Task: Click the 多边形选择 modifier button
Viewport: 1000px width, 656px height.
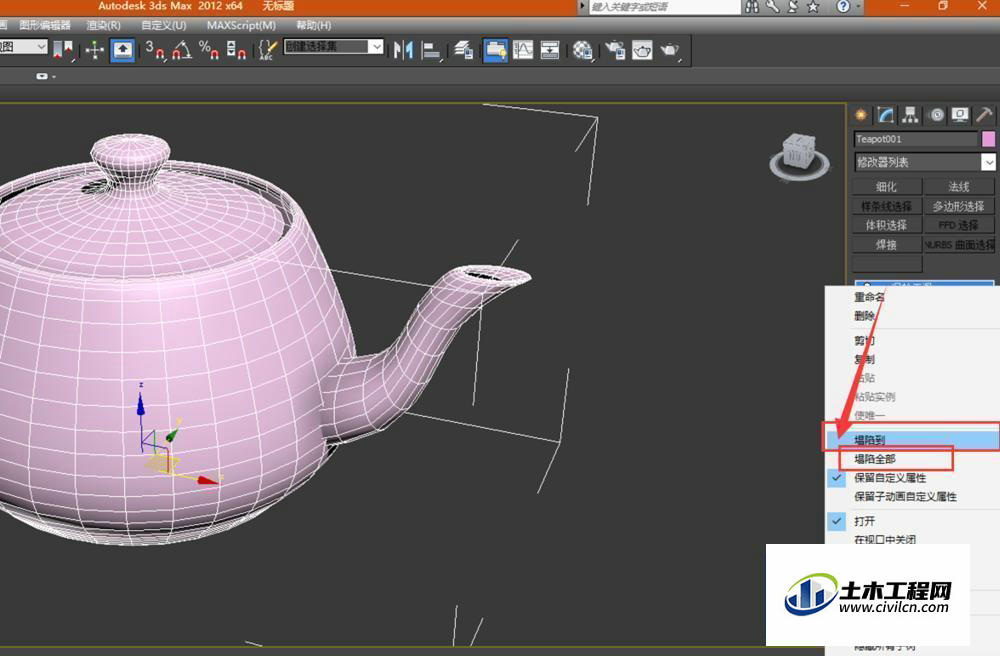Action: coord(959,206)
